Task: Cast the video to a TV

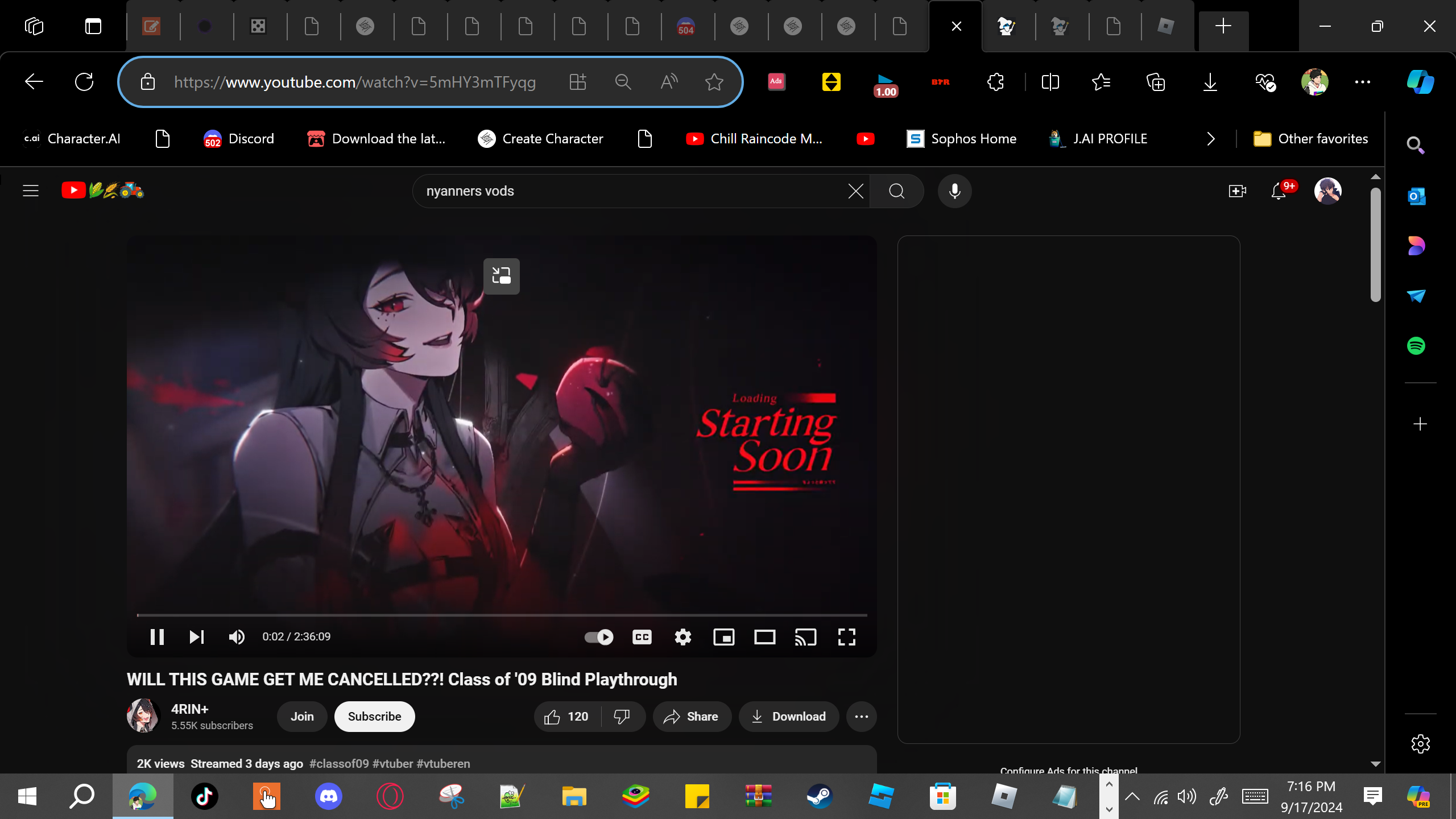Action: coord(805,637)
